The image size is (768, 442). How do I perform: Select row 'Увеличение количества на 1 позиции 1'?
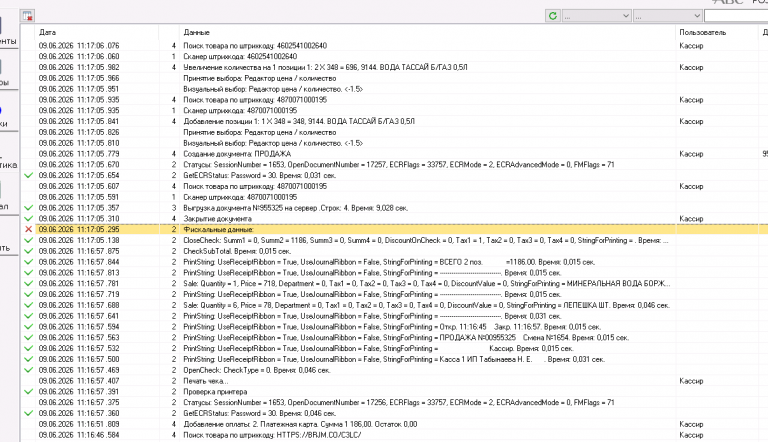click(325, 67)
